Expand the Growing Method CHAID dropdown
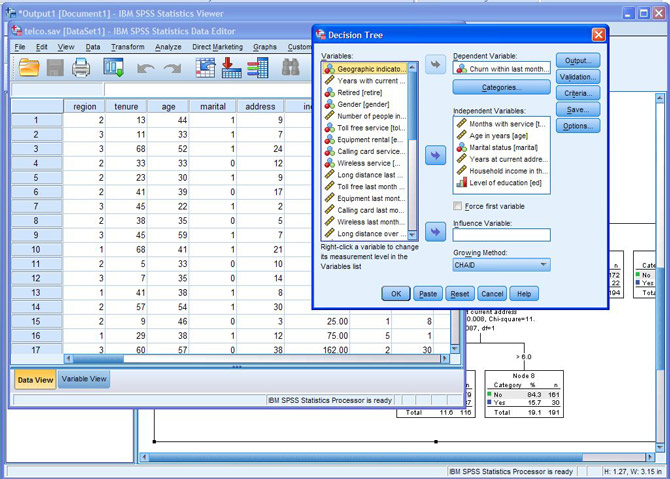Viewport: 670px width, 479px height. coord(542,265)
